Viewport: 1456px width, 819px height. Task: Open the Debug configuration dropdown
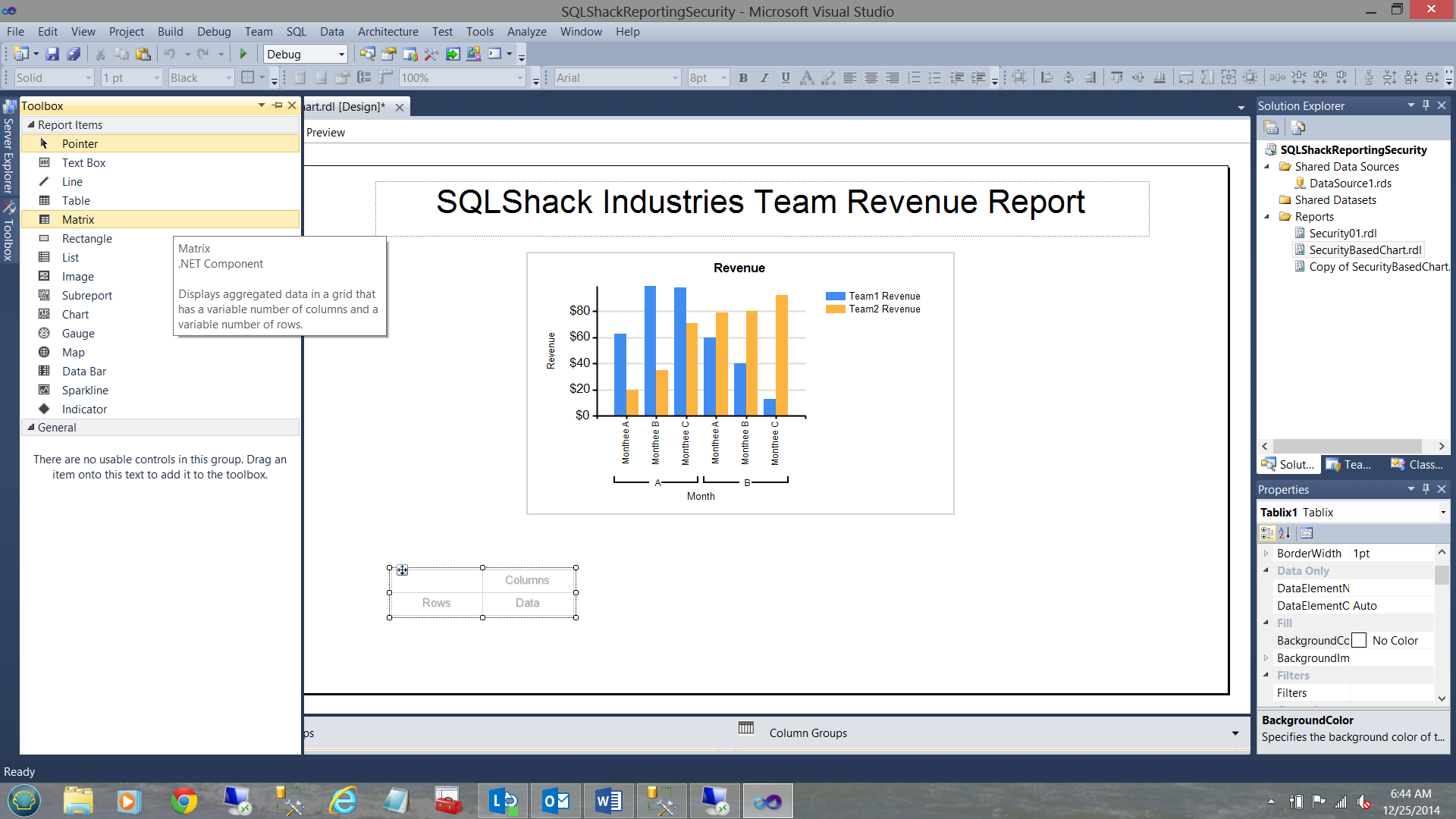341,54
